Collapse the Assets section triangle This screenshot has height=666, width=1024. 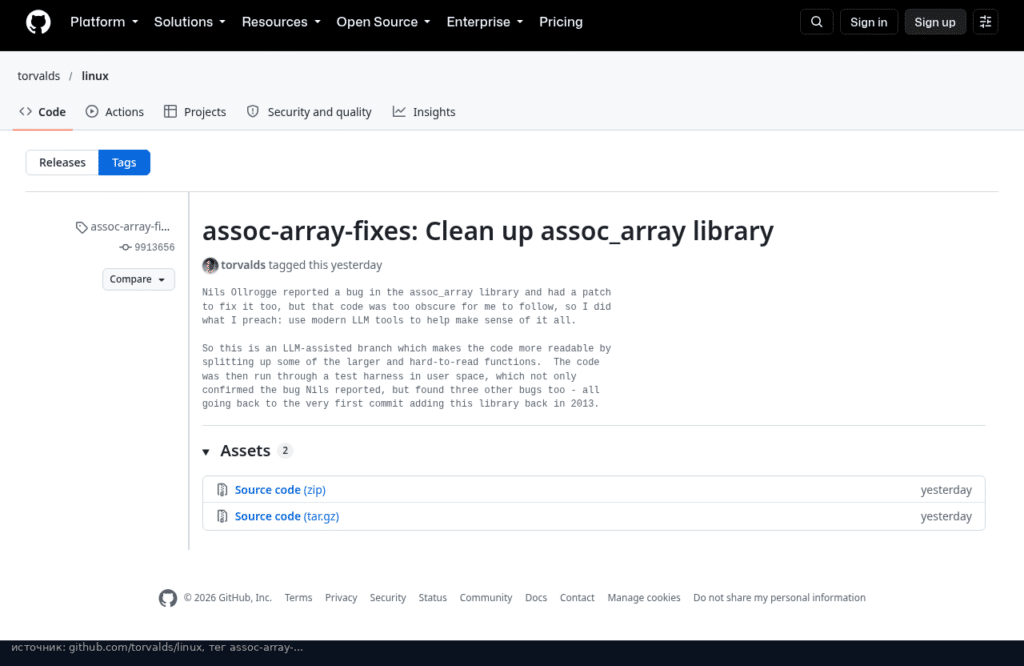206,452
